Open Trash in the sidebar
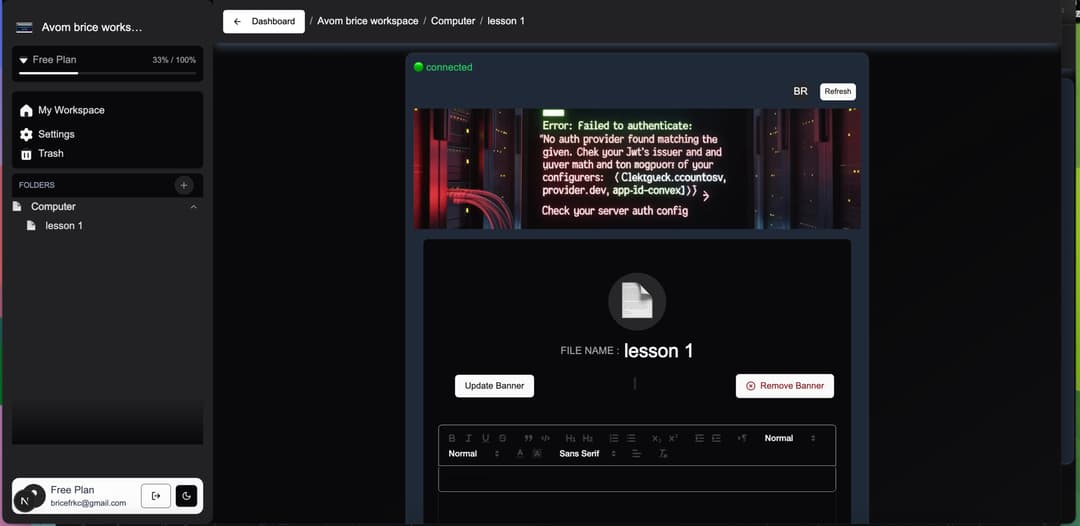 [50, 154]
